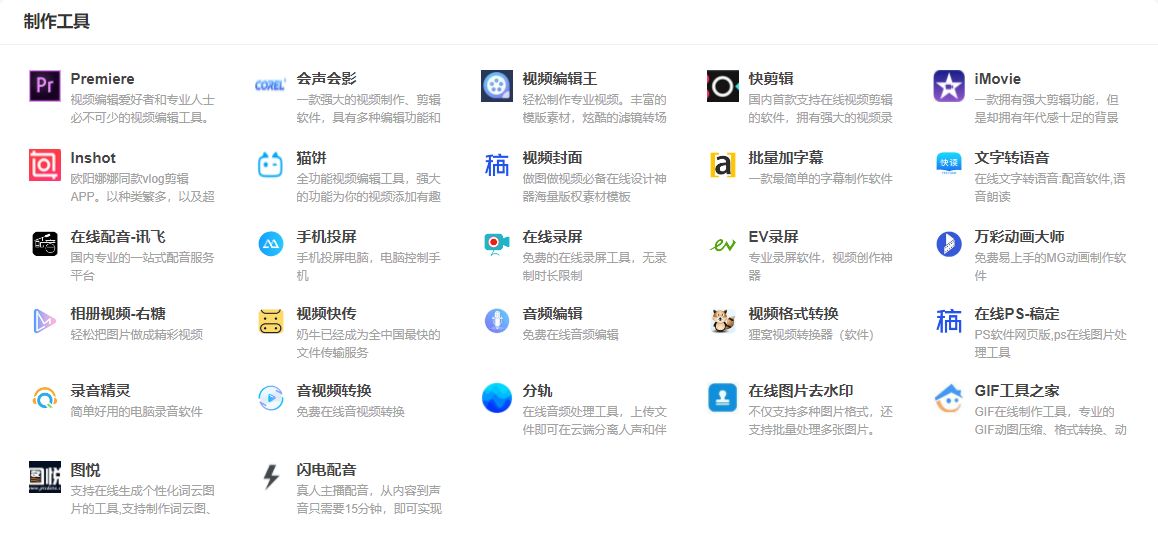Open the 视频编辑王 title link

coord(559,79)
